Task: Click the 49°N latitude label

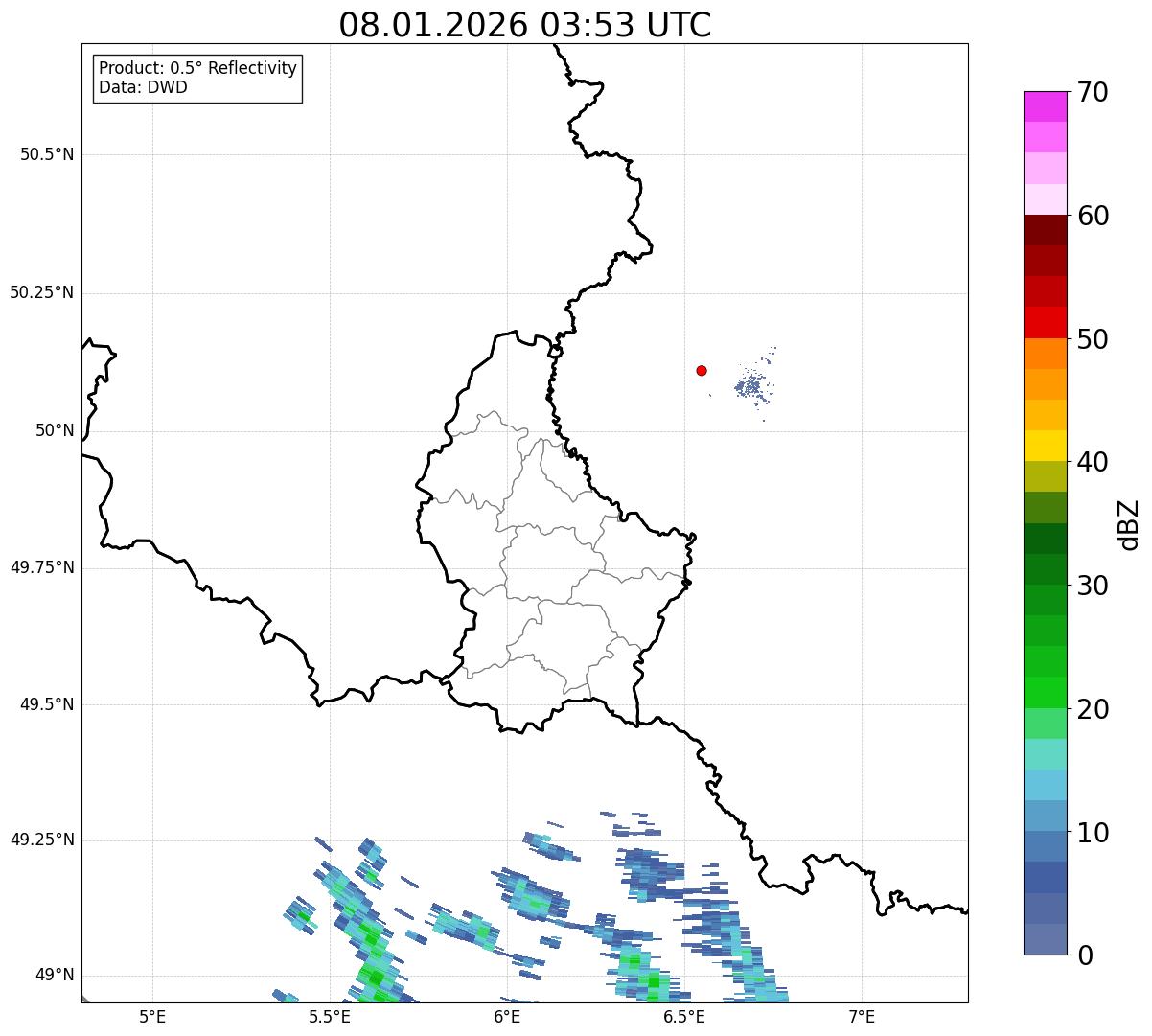Action: pos(55,975)
